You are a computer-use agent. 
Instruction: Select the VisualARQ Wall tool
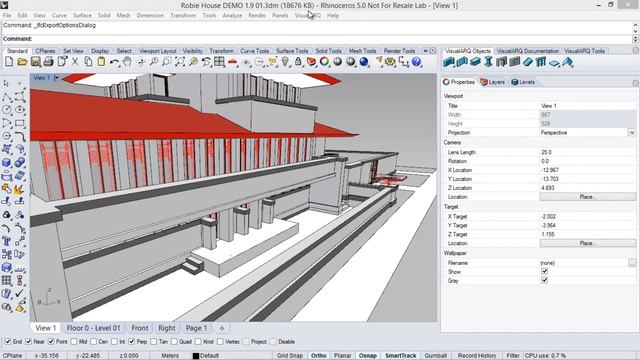pyautogui.click(x=449, y=62)
